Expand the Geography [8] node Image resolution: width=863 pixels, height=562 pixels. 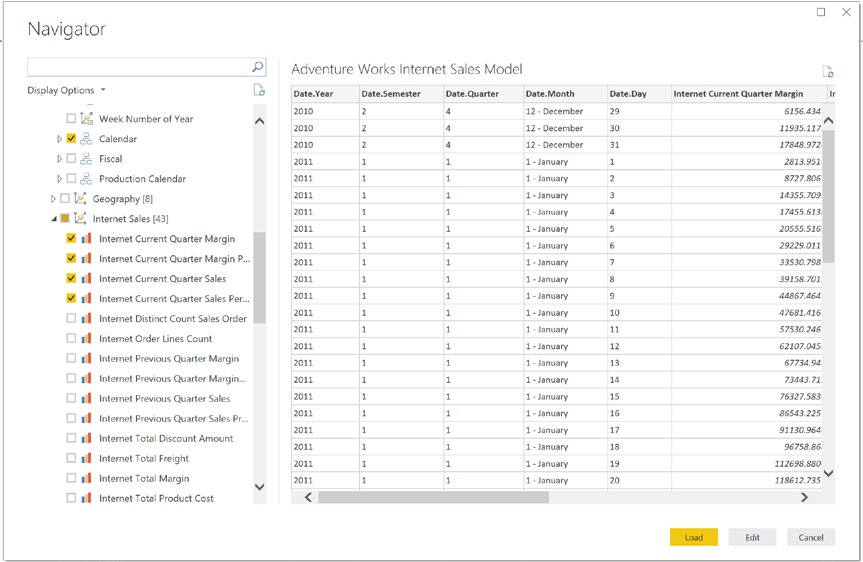pos(53,199)
